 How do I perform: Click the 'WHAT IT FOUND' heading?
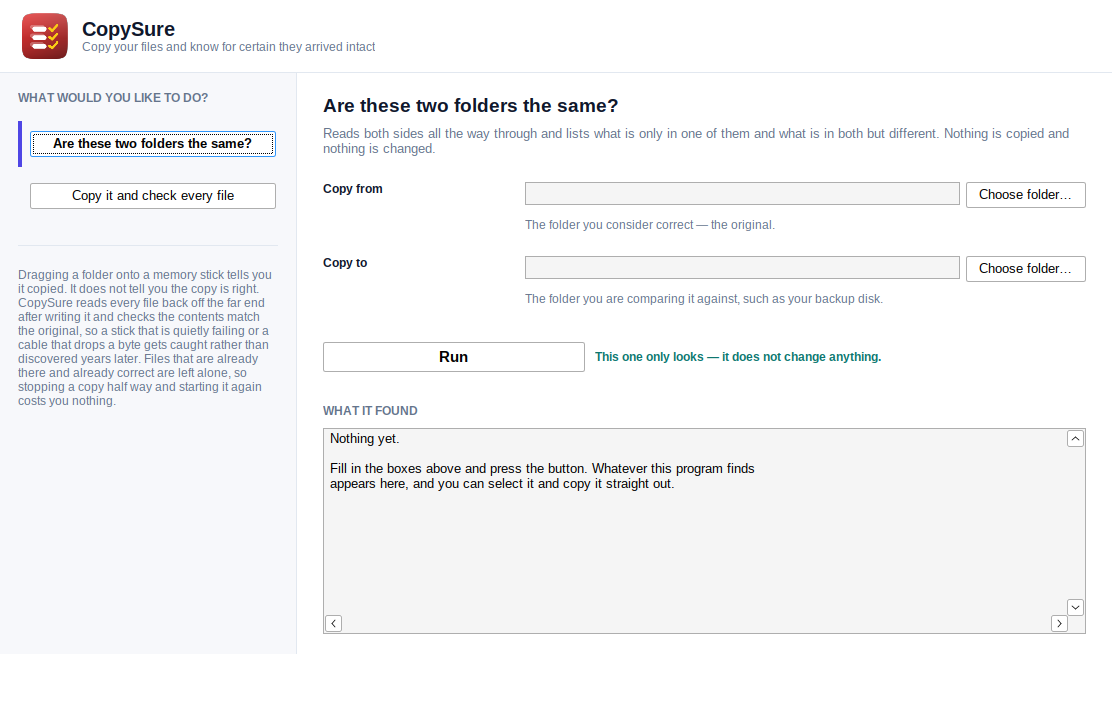click(x=370, y=411)
